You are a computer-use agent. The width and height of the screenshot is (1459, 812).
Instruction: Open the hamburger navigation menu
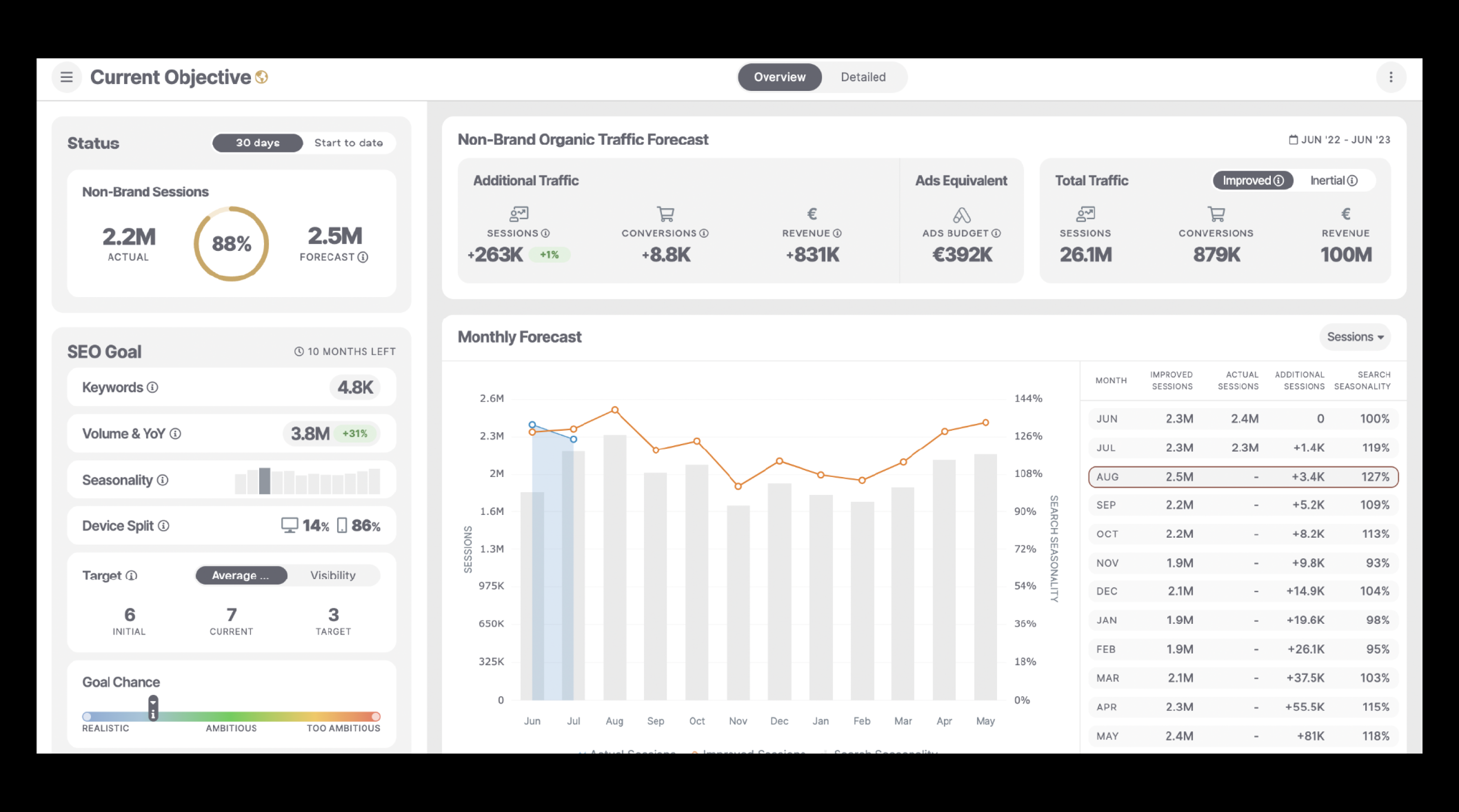click(x=66, y=78)
